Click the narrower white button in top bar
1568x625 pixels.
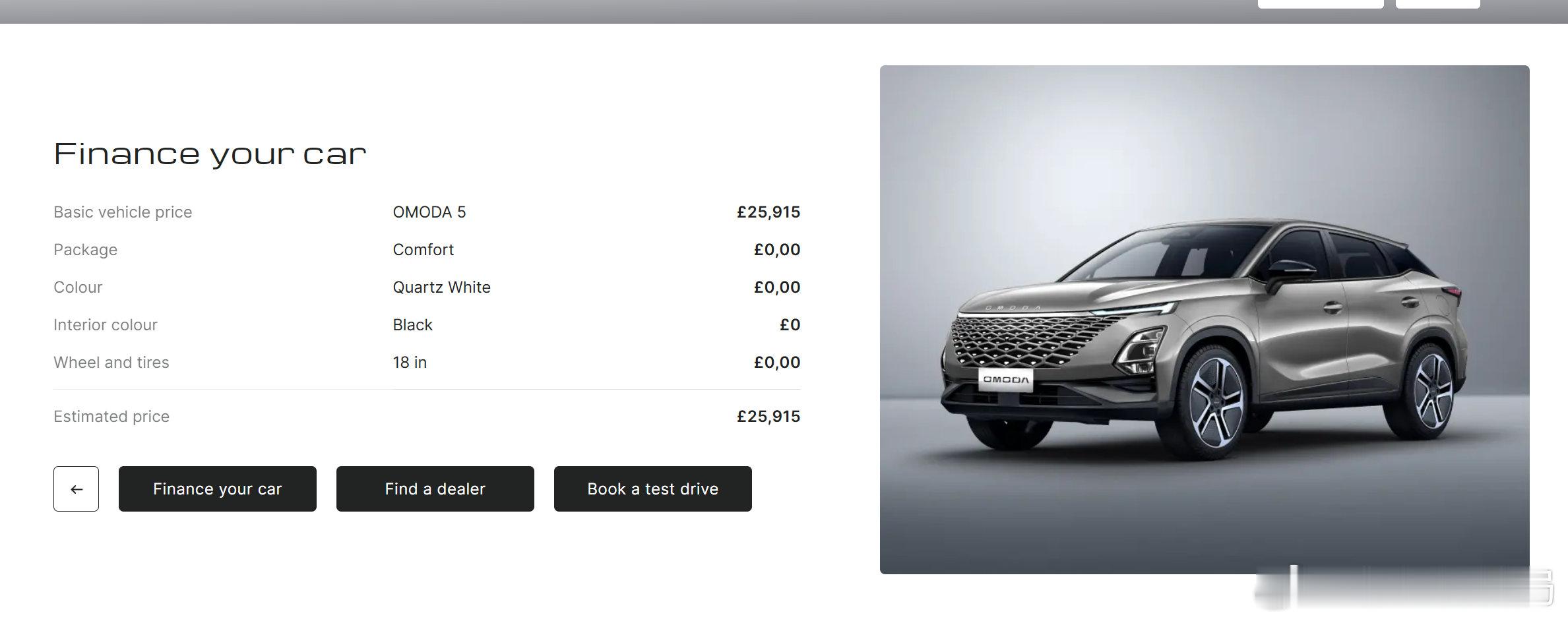[1438, 4]
